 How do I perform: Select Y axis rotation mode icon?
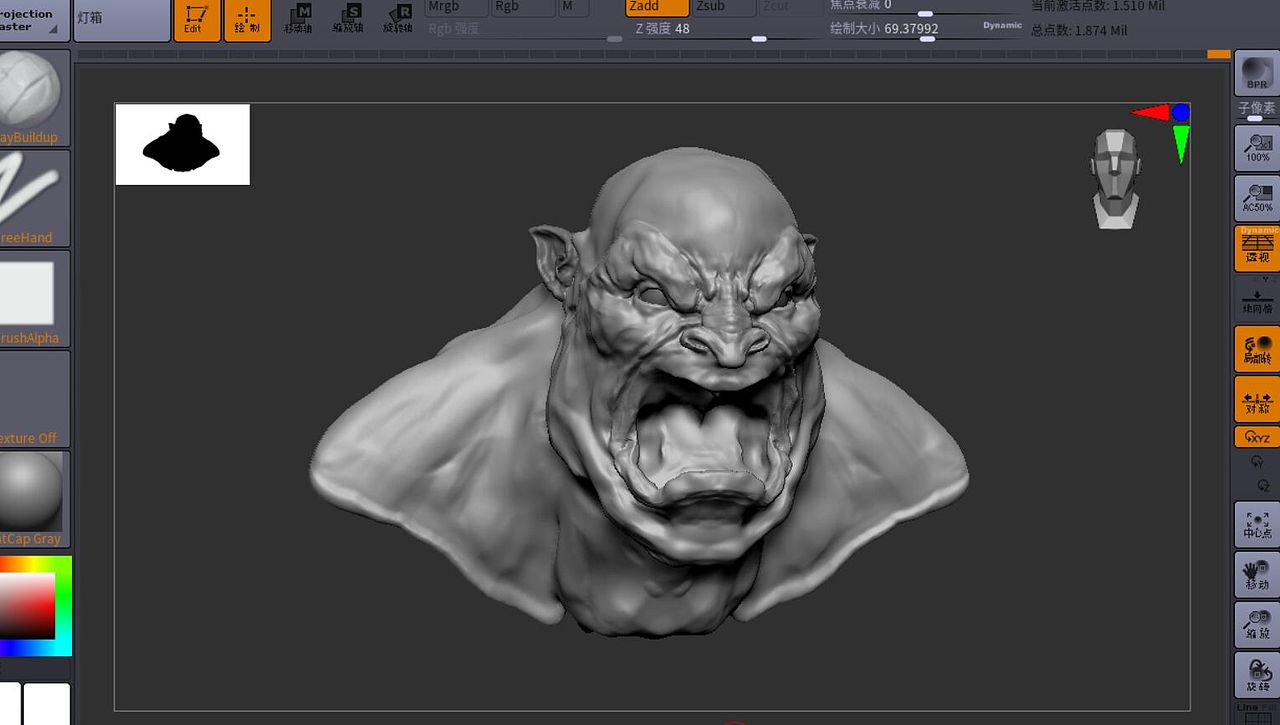[1257, 462]
